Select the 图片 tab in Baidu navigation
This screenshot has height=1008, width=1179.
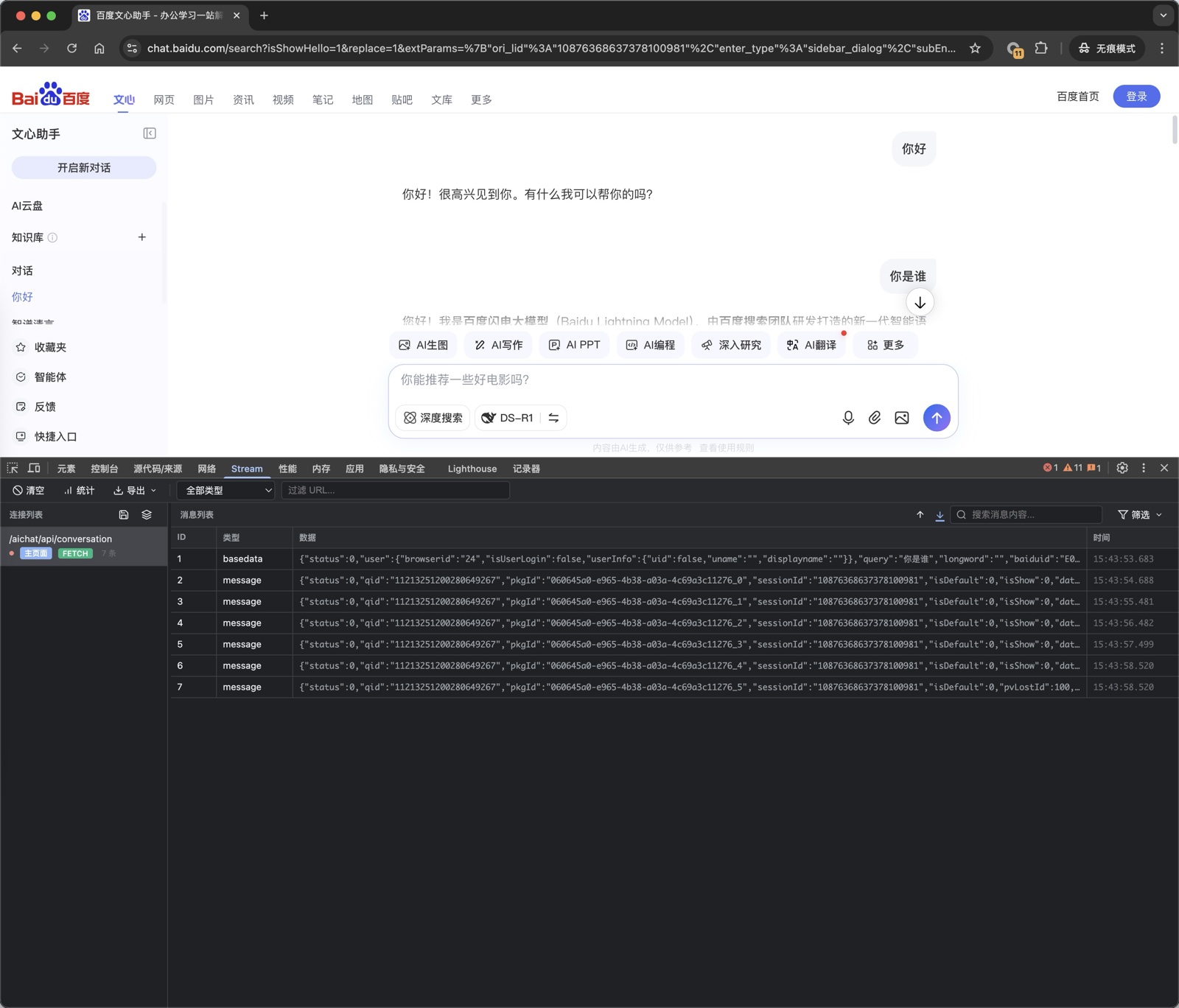tap(203, 99)
